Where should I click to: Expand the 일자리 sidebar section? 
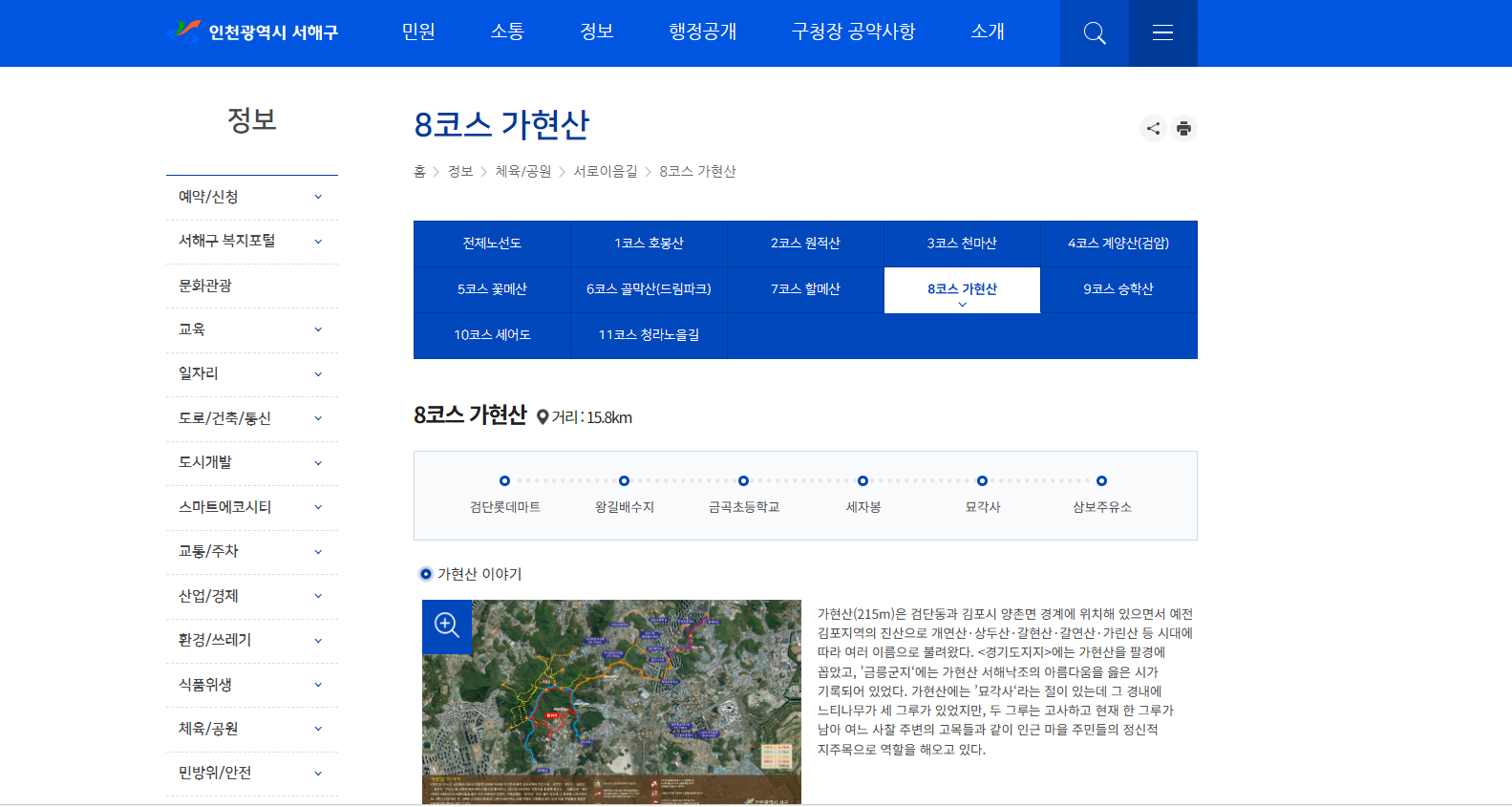(x=252, y=374)
